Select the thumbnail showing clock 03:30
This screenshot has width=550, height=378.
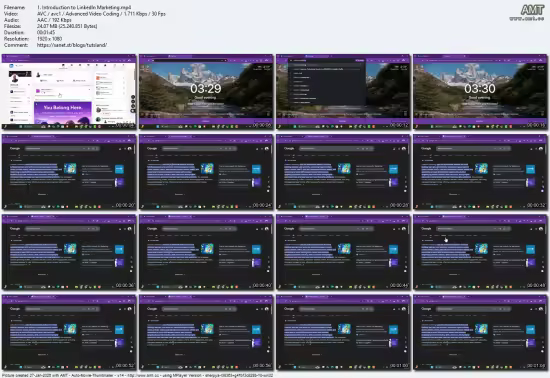(480, 92)
